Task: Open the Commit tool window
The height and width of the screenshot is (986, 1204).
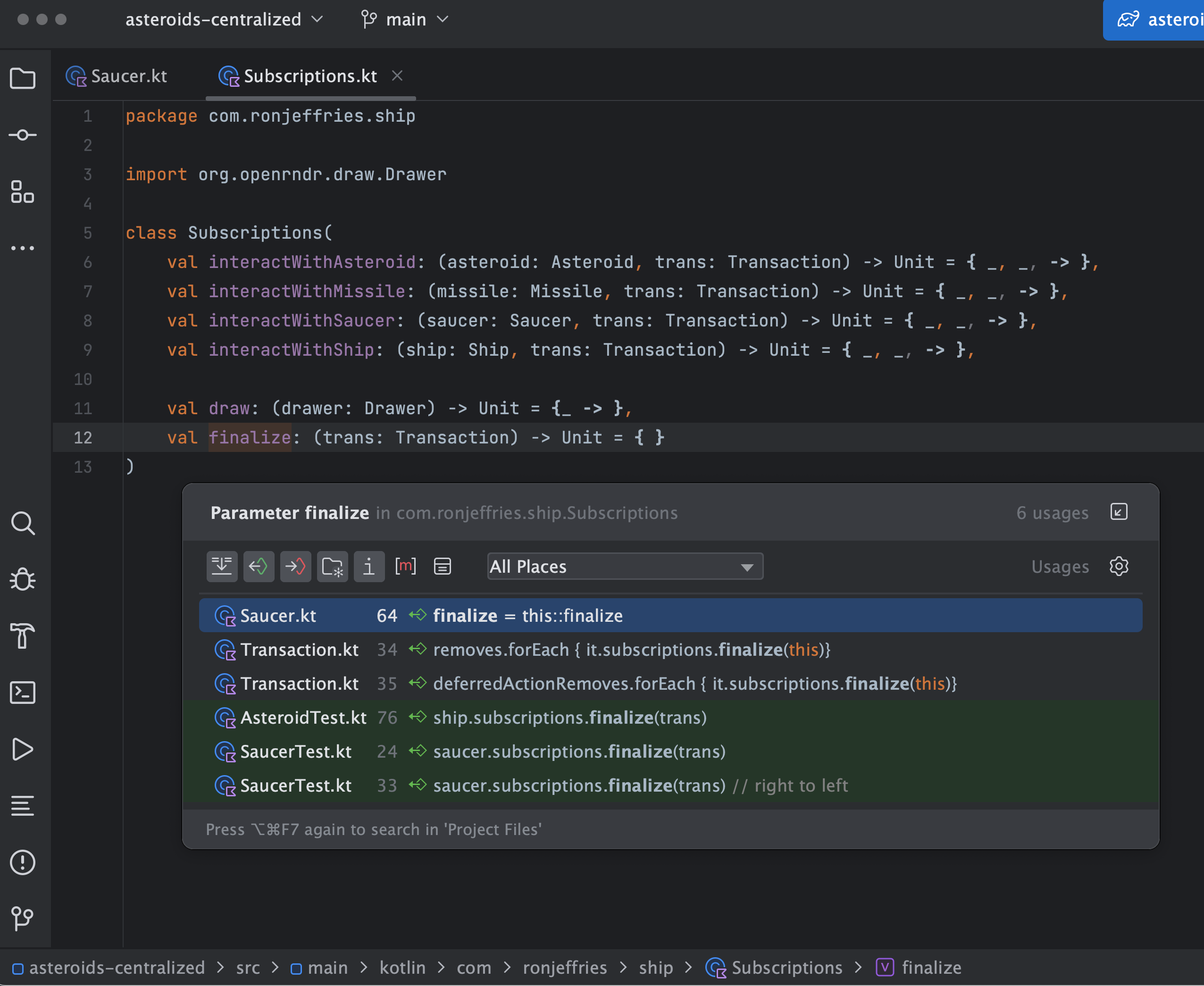Action: point(23,134)
